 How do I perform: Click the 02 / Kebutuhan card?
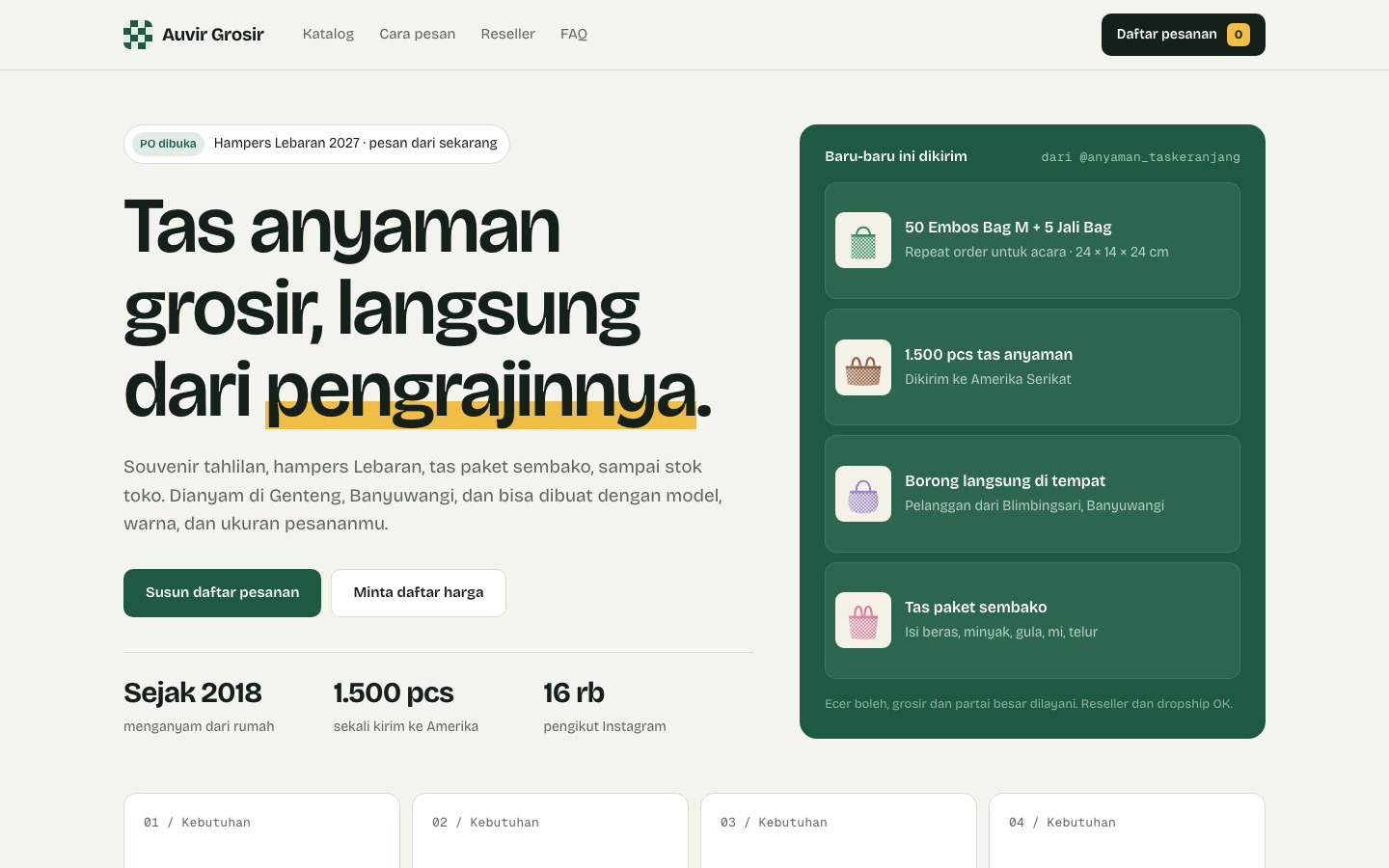(x=550, y=830)
